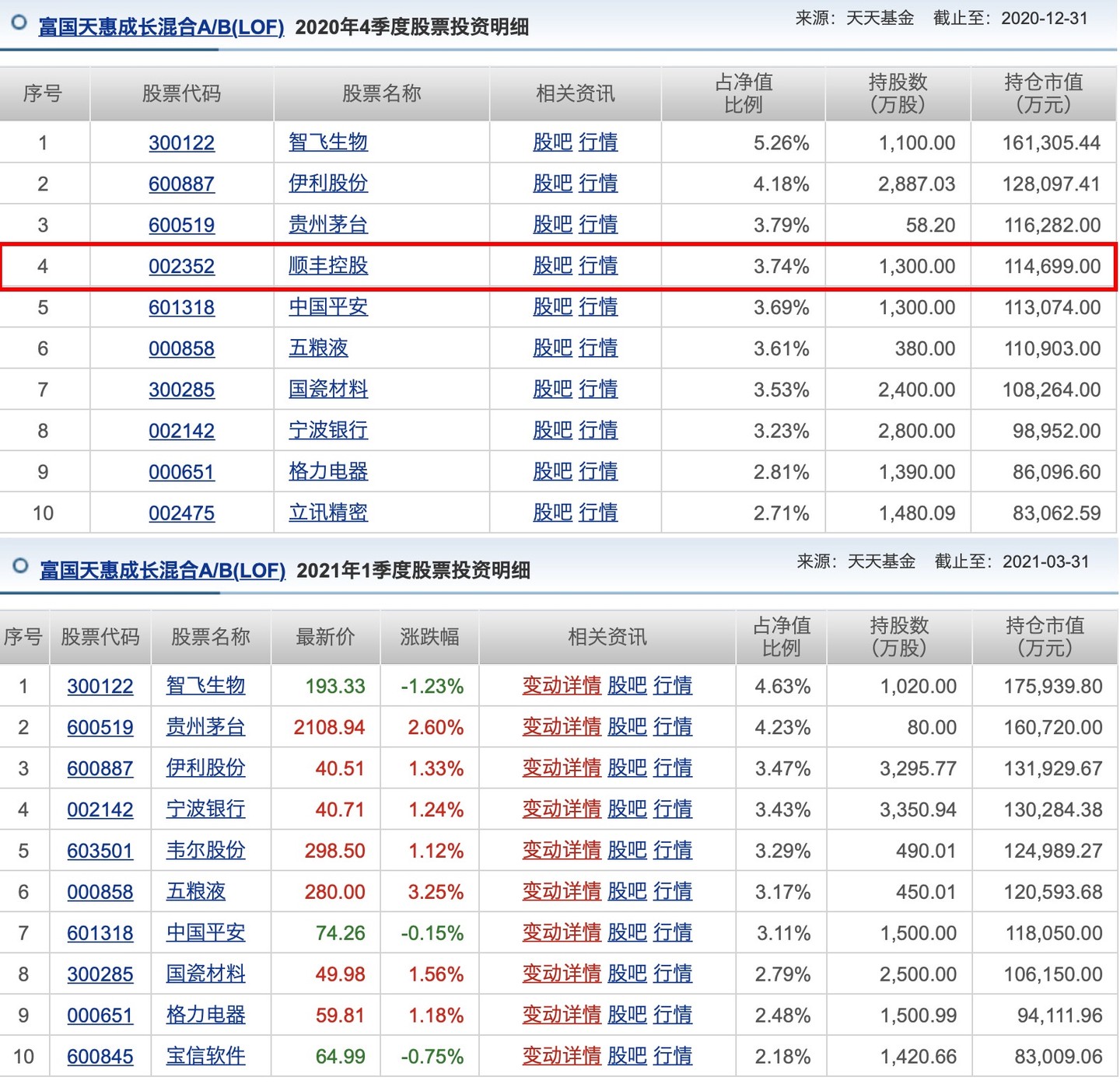Open 行情 for 顺丰控股
1120x1084 pixels.
pos(598,266)
